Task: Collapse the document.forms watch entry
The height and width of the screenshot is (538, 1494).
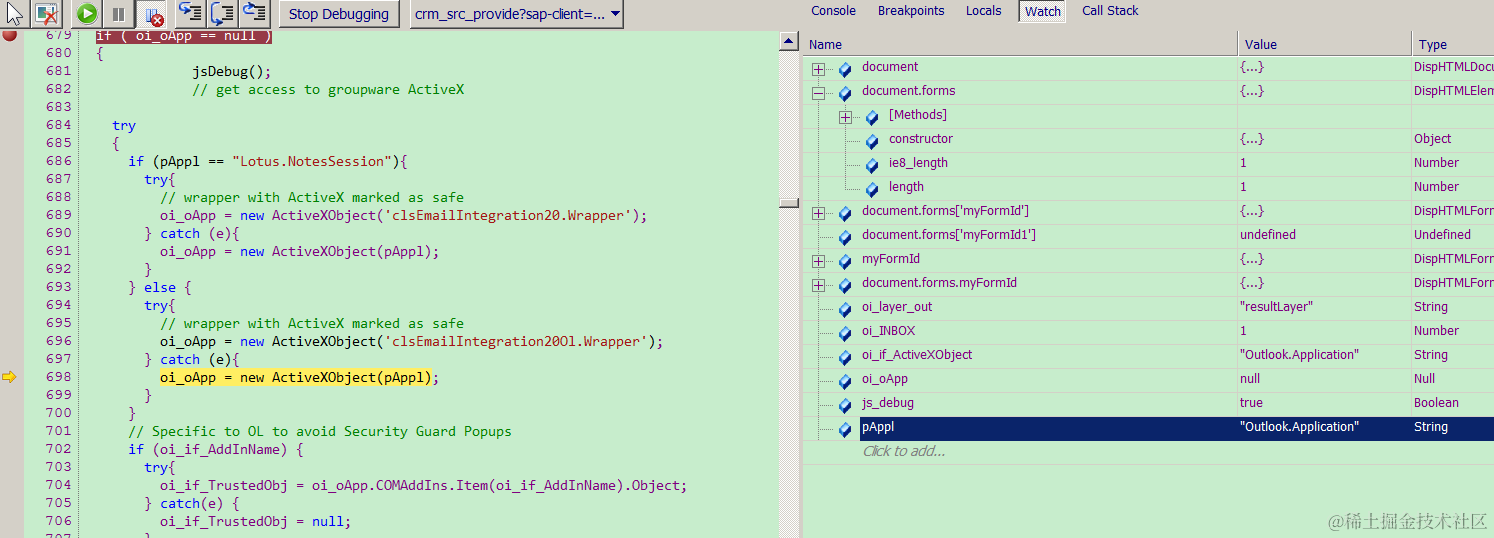Action: [818, 93]
